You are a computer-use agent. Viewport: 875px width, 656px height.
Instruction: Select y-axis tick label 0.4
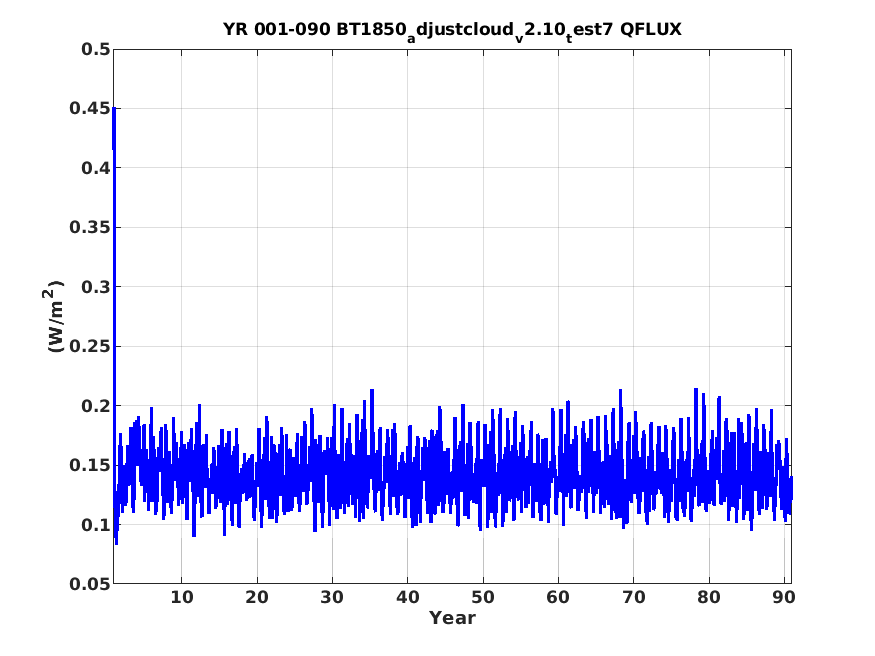(x=96, y=167)
